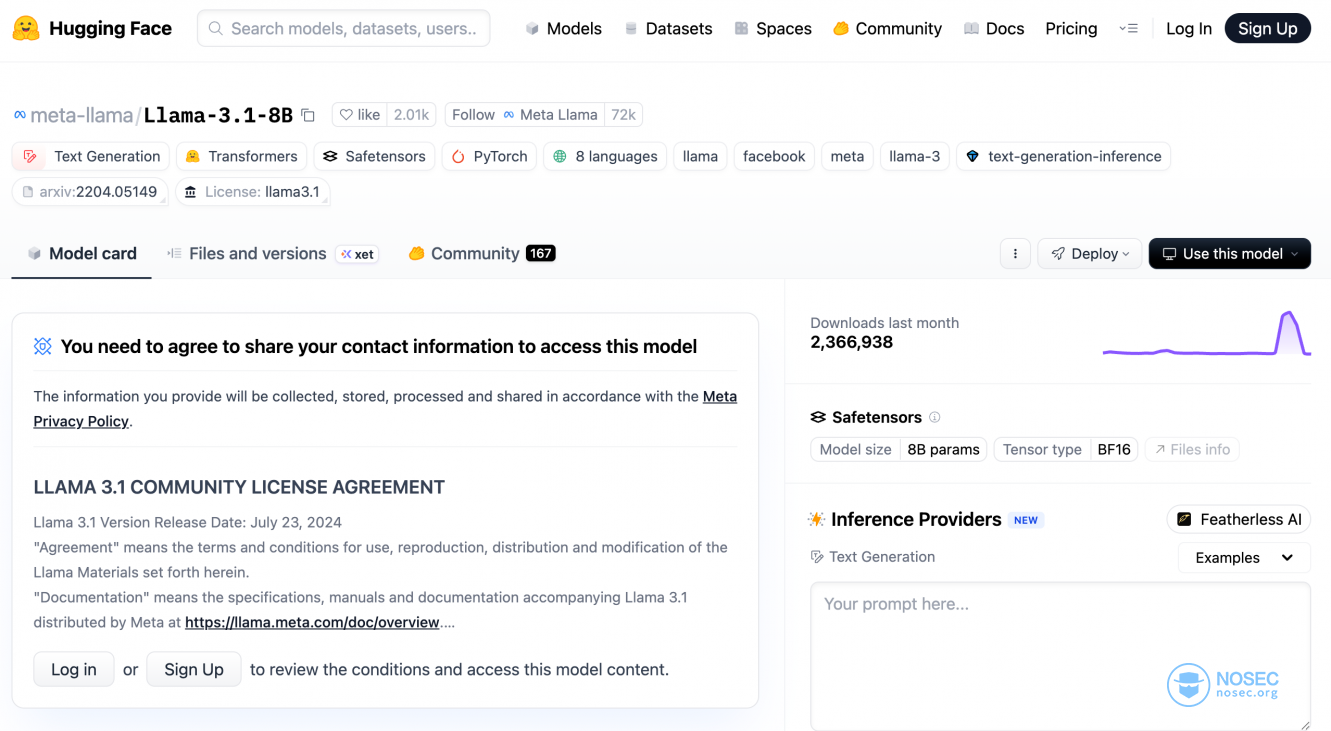
Task: Open the Meta Privacy Policy link
Action: coord(719,397)
